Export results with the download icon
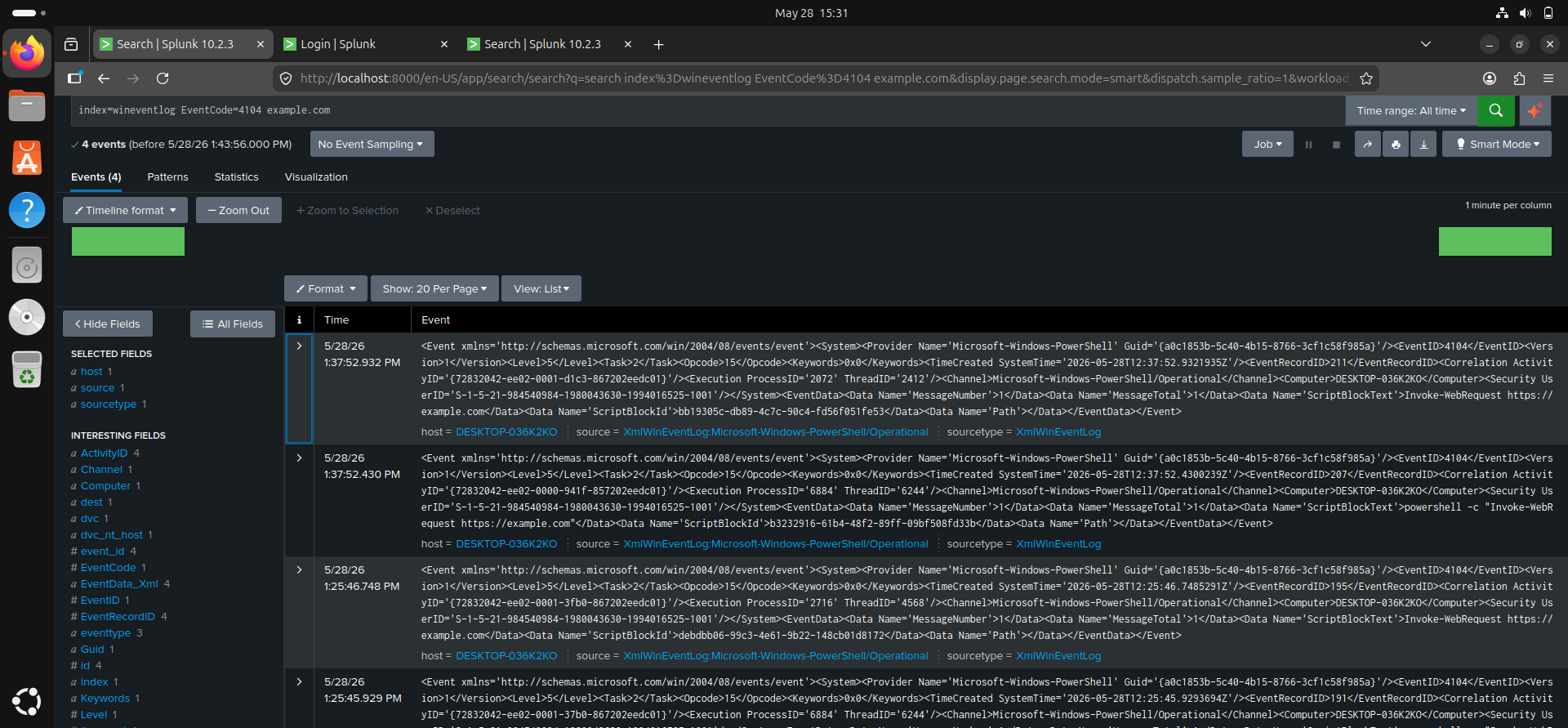 click(1423, 144)
